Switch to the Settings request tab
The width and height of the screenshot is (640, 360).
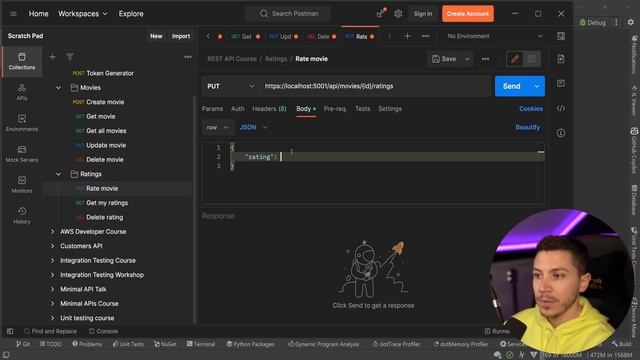390,109
